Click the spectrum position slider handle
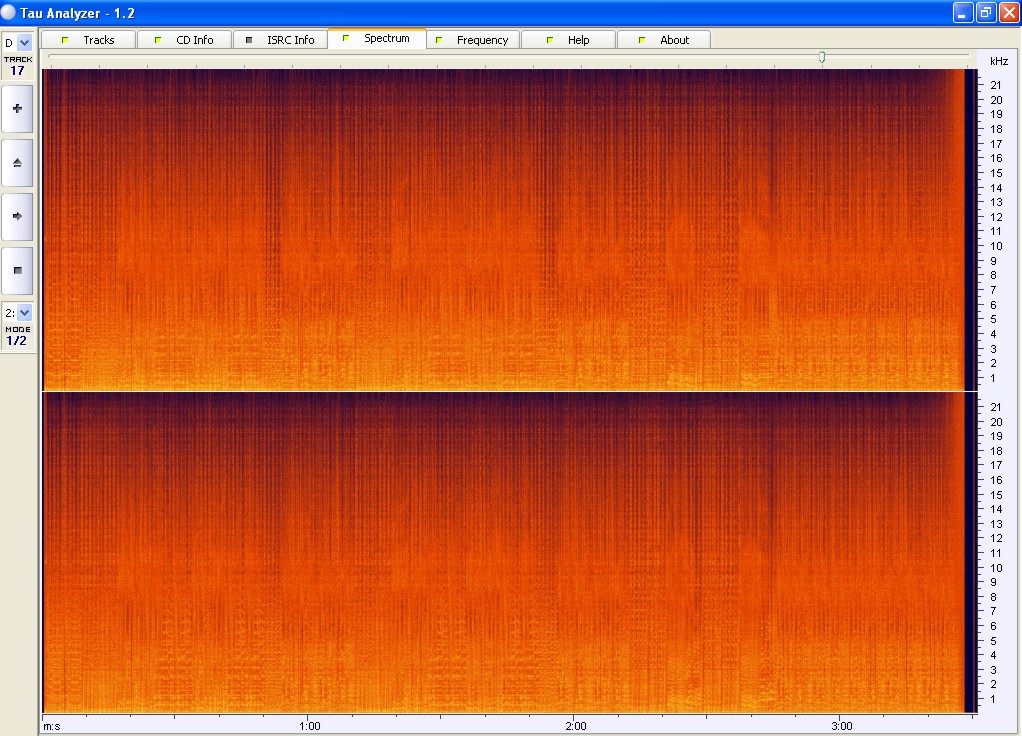 point(822,58)
